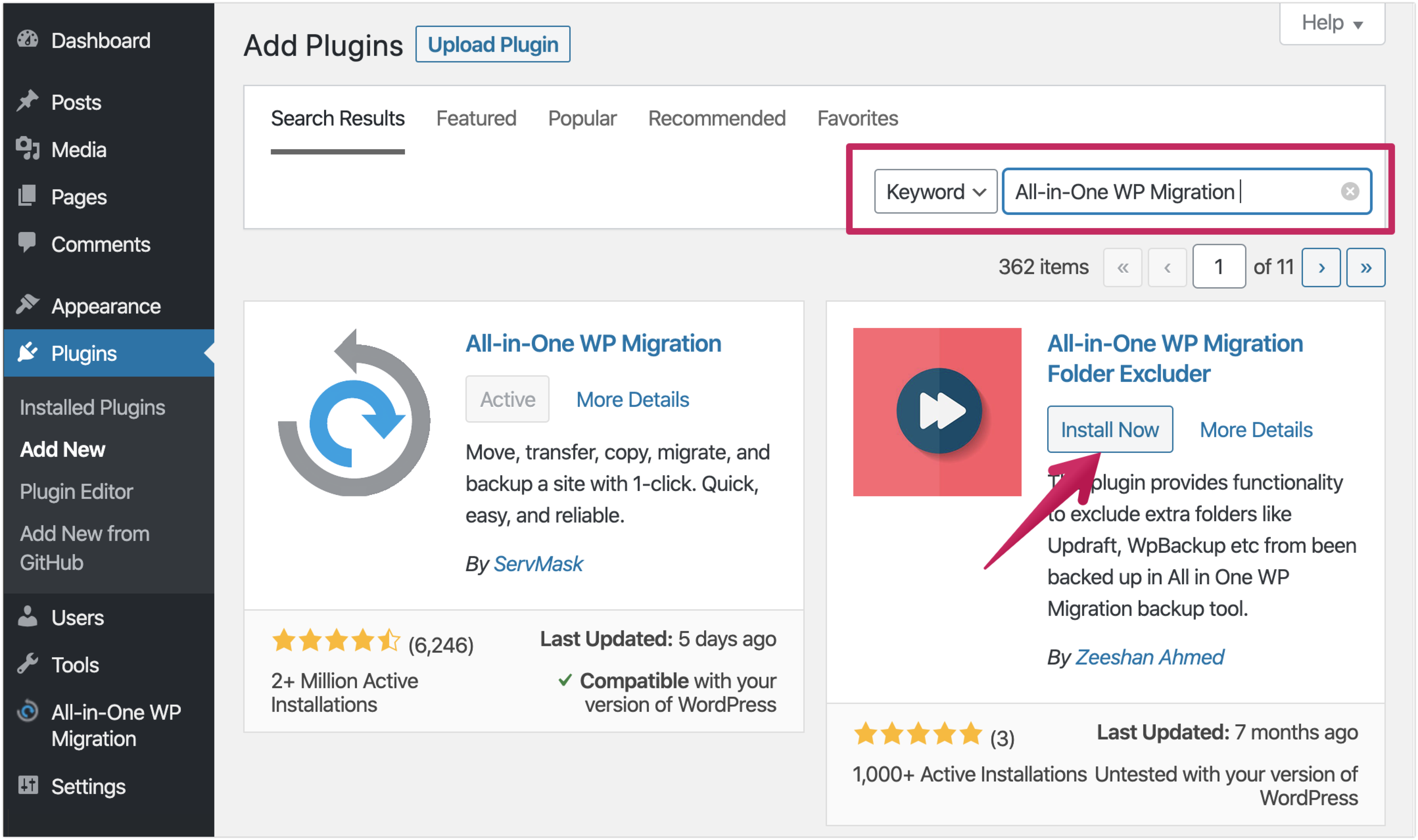
Task: Open the Keyword search type dropdown
Action: pyautogui.click(x=936, y=192)
